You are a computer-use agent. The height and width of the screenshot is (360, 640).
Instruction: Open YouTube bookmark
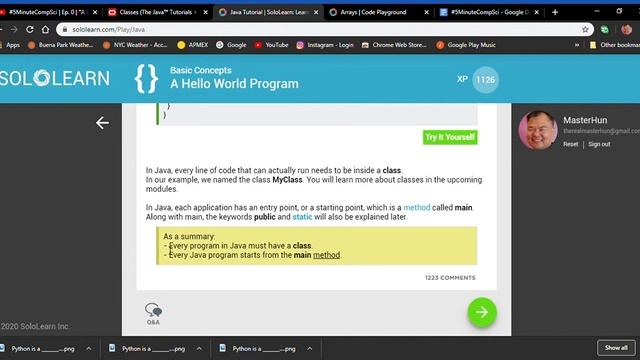(271, 45)
